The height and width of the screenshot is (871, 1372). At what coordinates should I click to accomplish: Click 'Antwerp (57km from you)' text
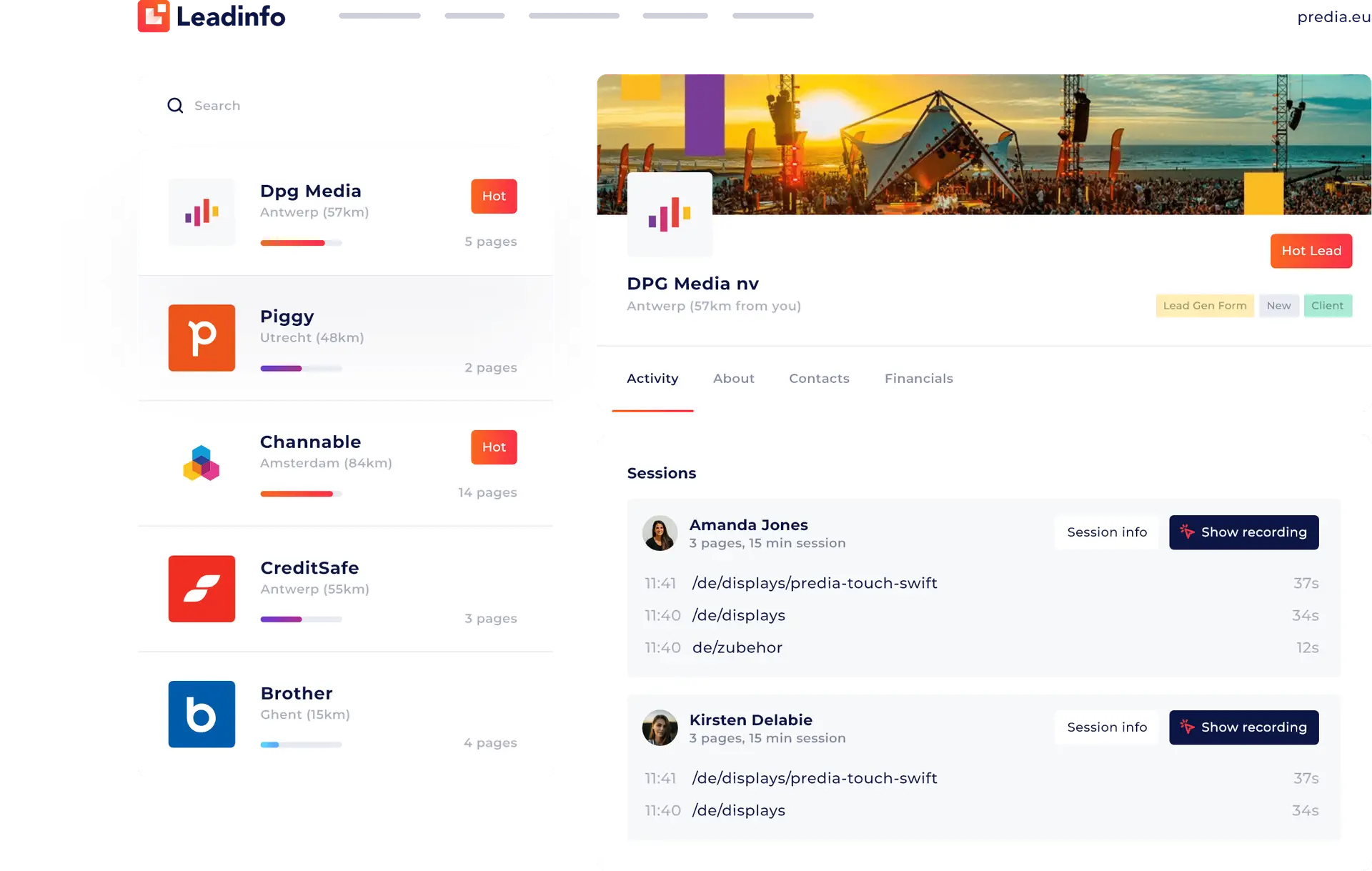pyautogui.click(x=714, y=306)
